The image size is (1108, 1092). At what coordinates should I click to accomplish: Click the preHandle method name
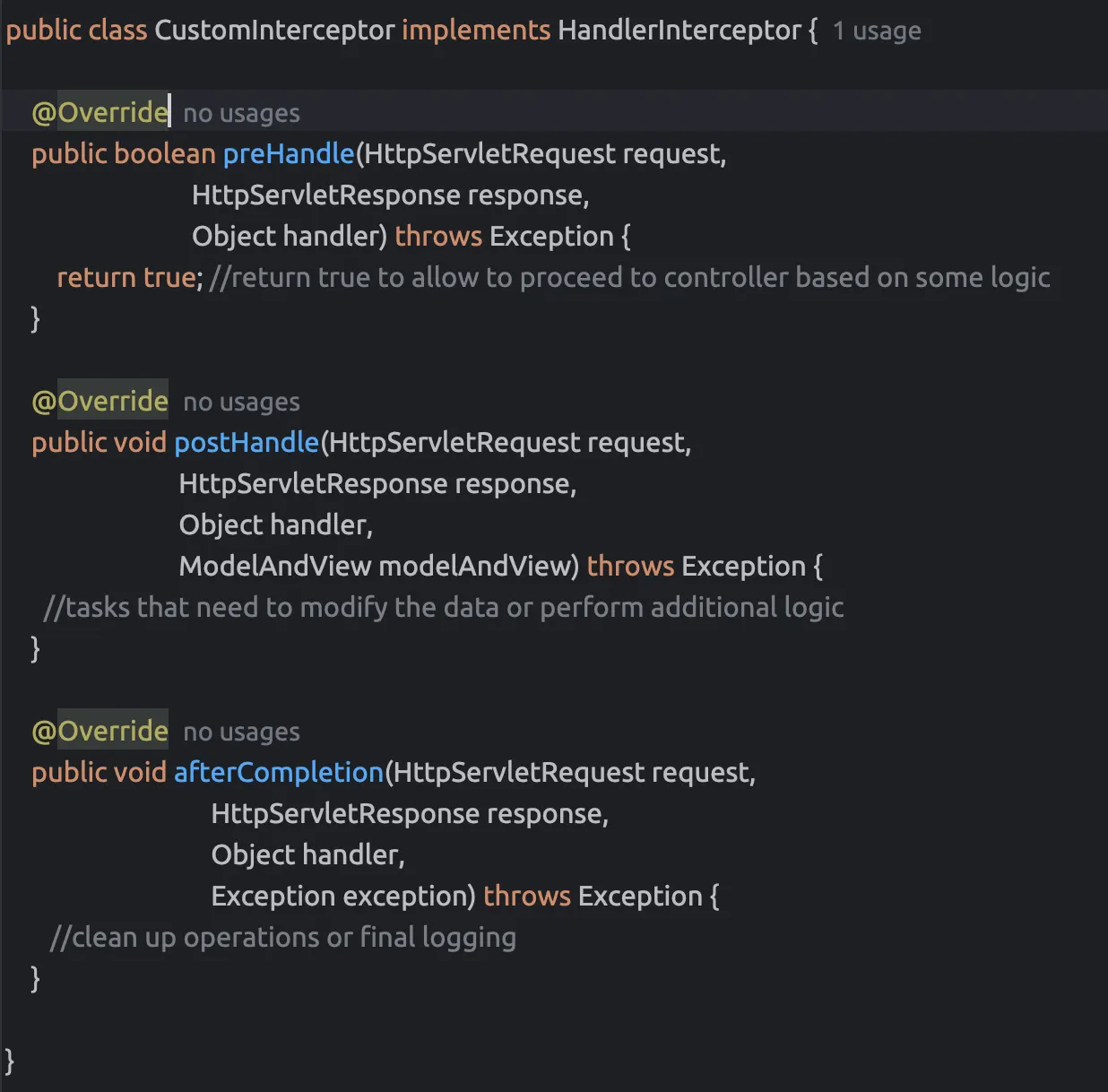click(288, 153)
